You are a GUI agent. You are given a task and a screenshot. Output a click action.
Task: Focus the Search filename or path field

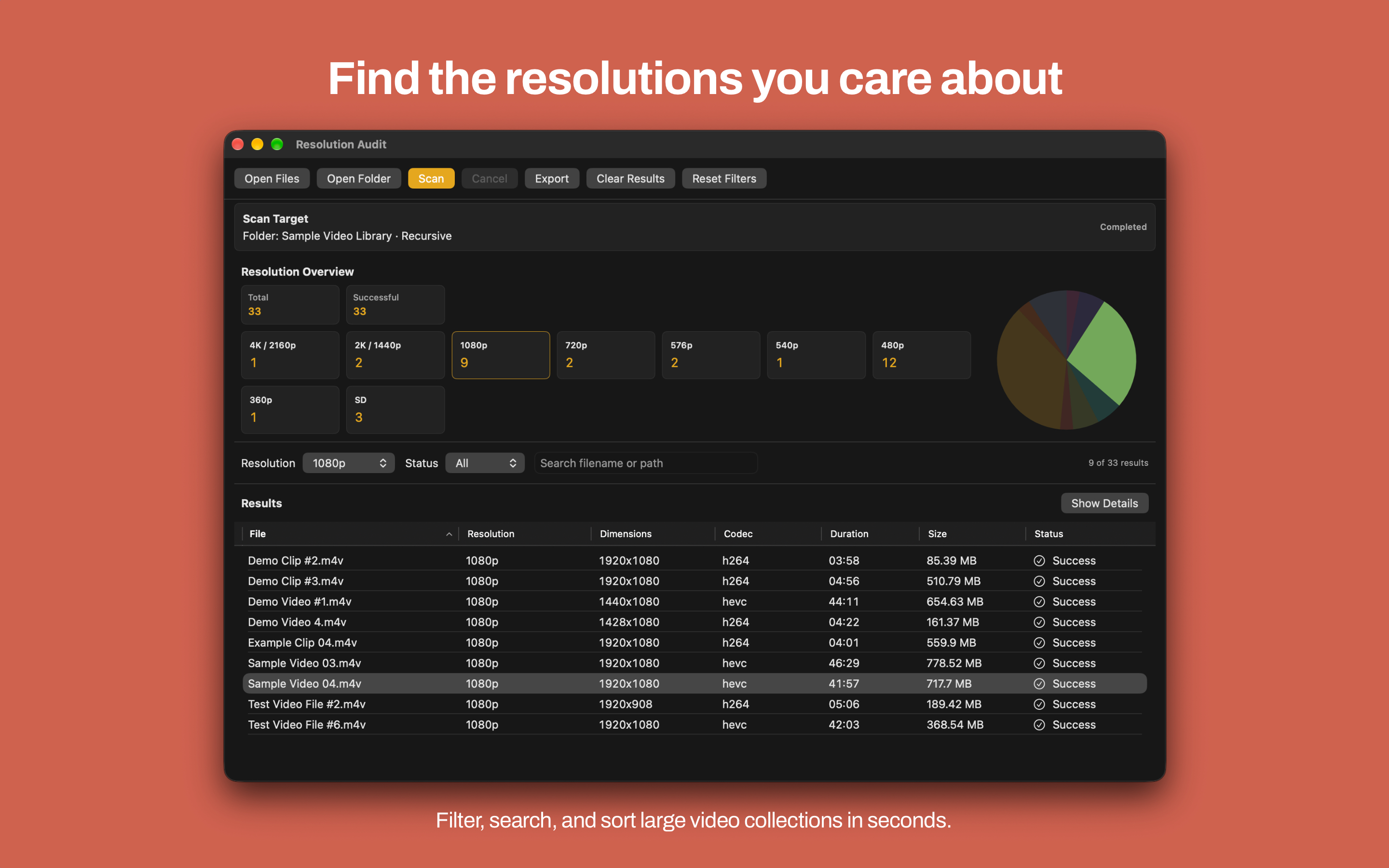tap(646, 463)
